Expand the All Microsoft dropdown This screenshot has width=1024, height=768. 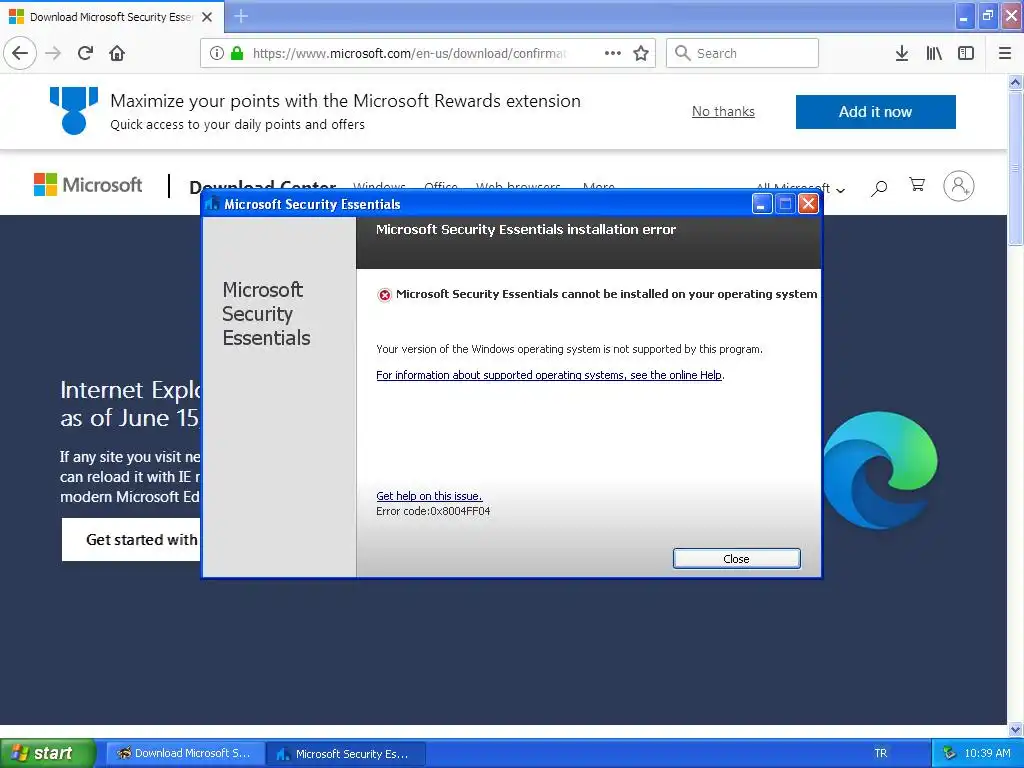(x=801, y=189)
